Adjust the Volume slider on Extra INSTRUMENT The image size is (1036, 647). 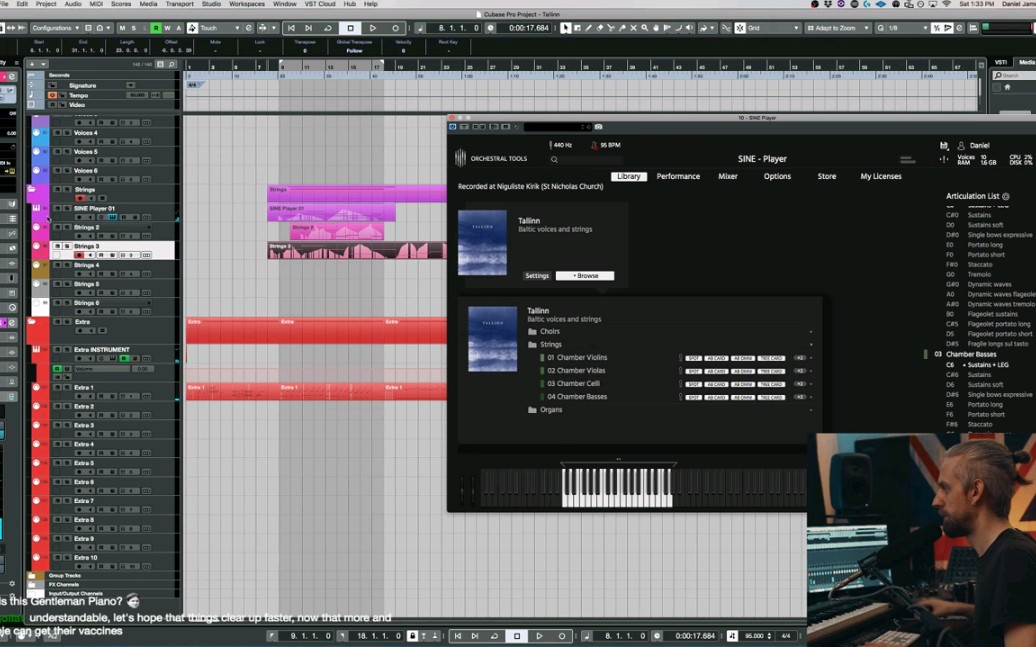click(102, 368)
